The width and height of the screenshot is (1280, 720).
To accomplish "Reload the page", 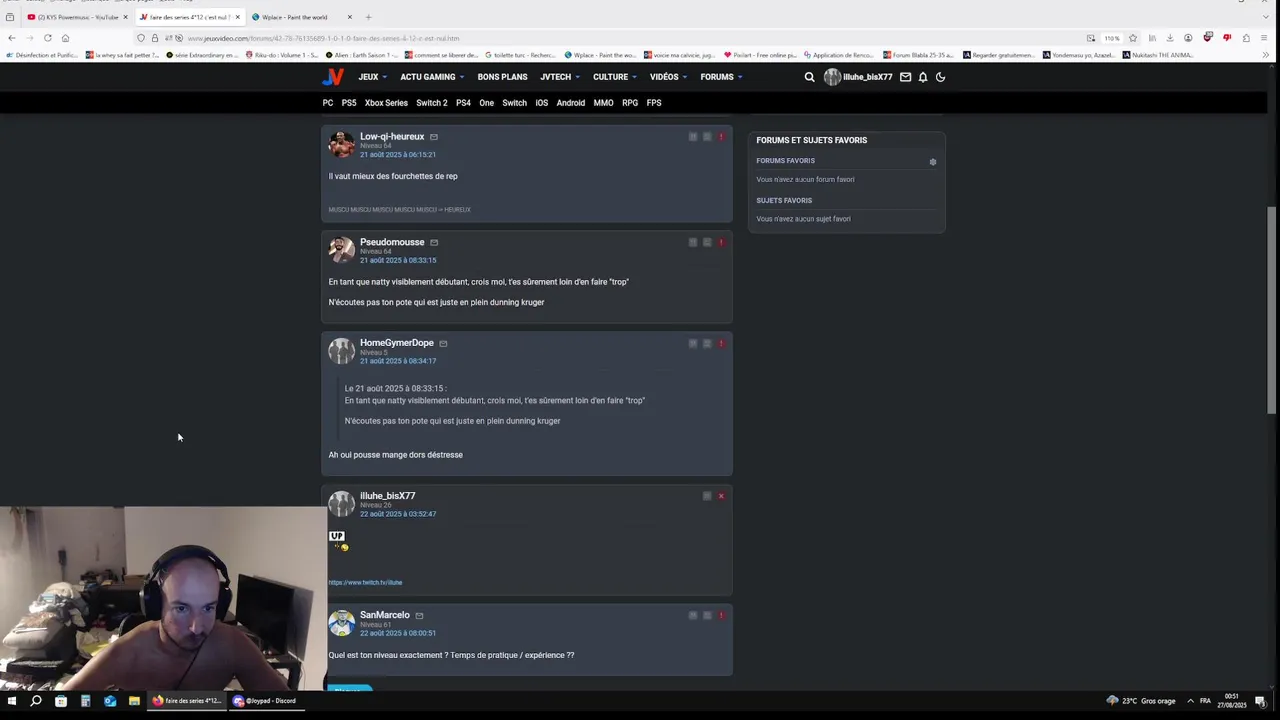I will pos(47,38).
